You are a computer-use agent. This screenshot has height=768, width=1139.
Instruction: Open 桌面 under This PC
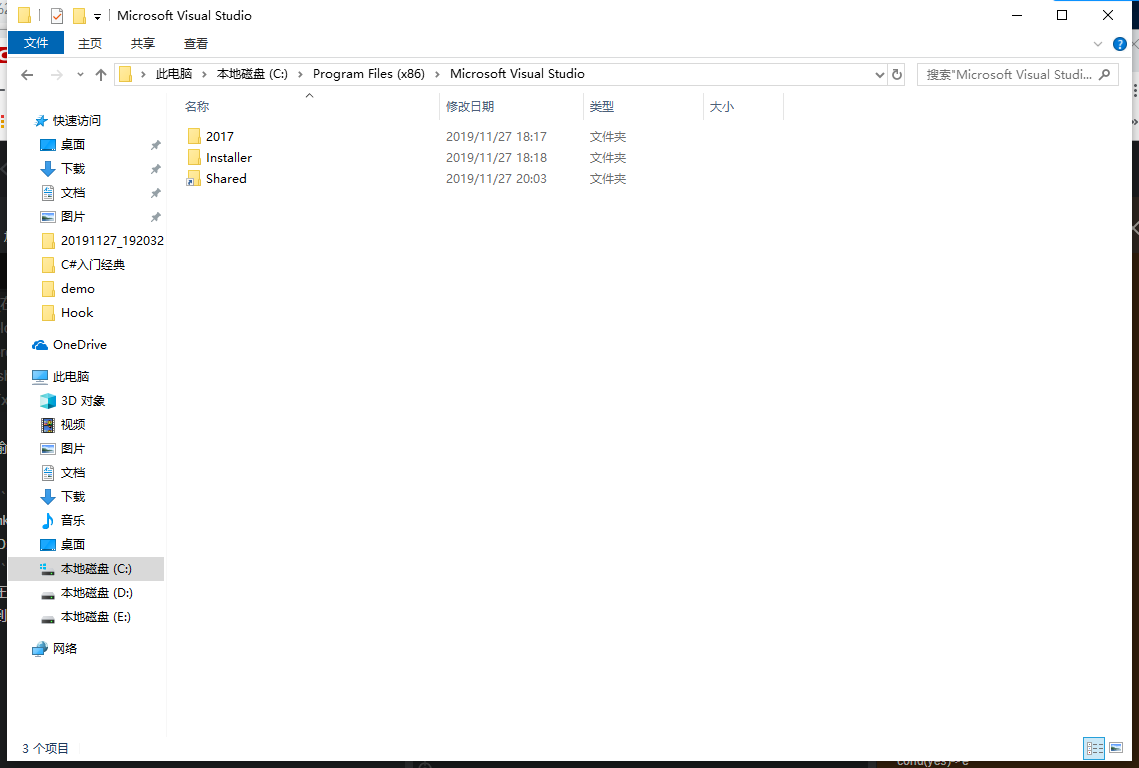[x=73, y=544]
